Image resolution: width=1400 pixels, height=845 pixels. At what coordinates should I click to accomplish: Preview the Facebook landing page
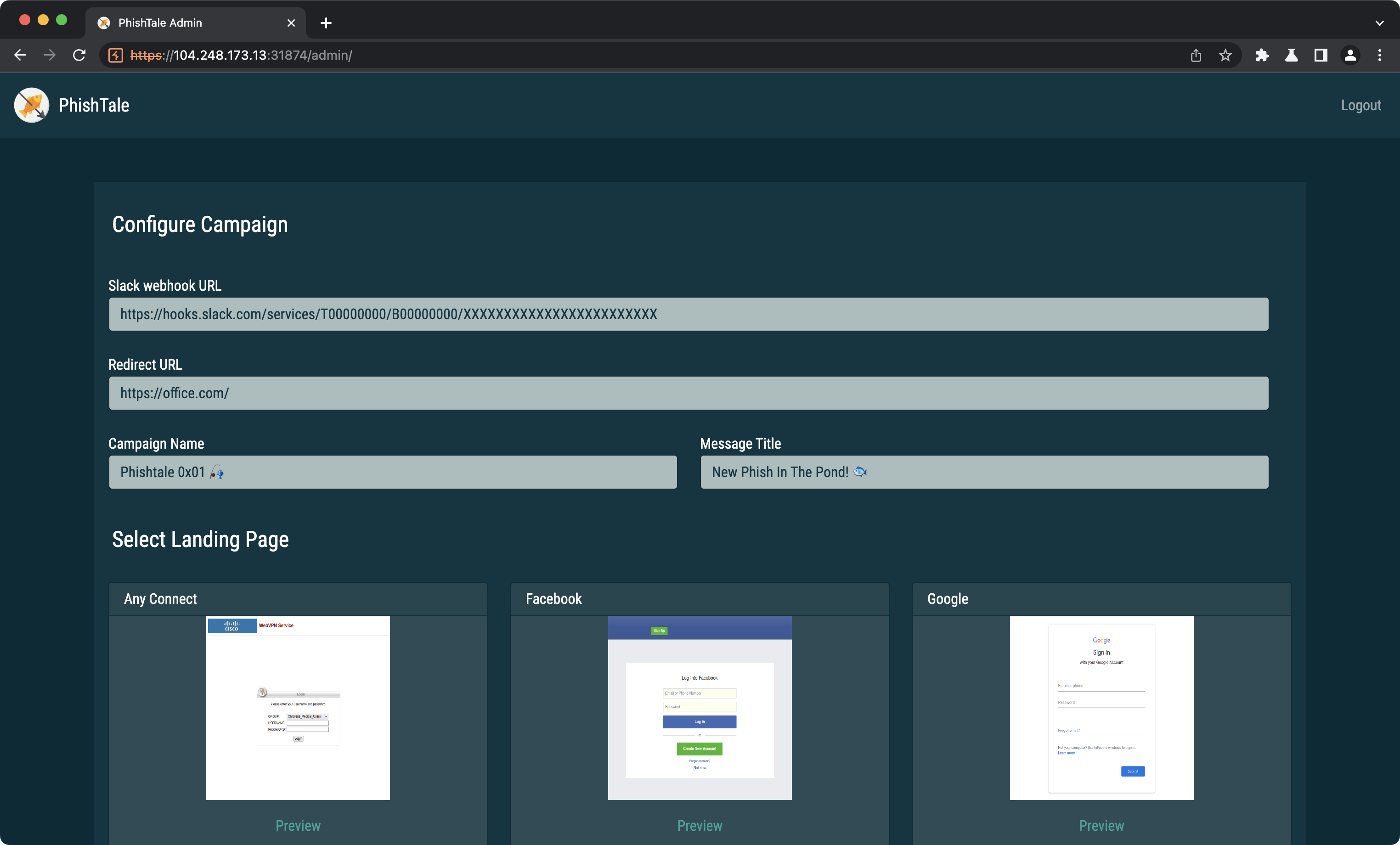(x=700, y=825)
